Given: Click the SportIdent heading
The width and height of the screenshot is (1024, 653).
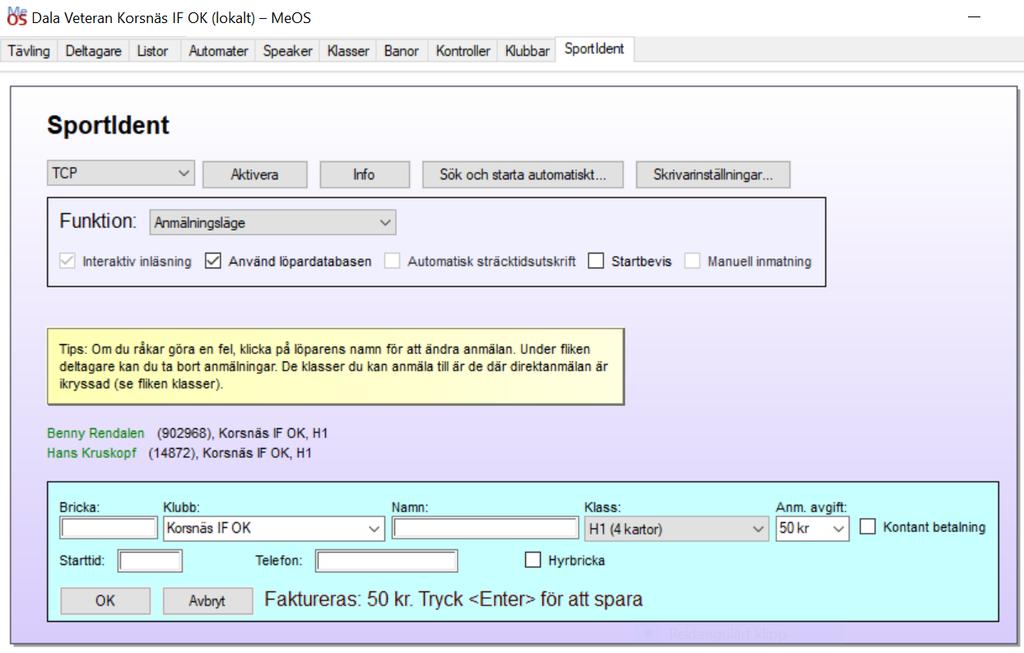Looking at the screenshot, I should [x=108, y=125].
